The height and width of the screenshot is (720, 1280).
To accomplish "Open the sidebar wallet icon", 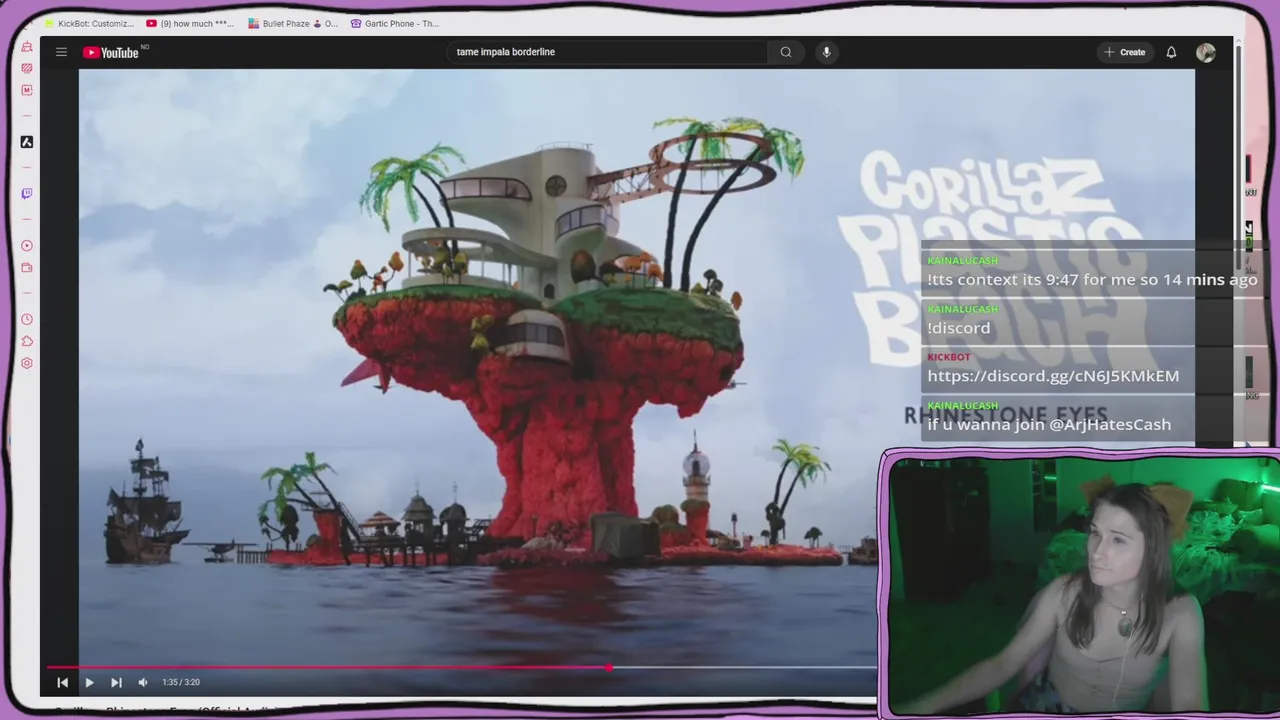I will click(x=27, y=268).
